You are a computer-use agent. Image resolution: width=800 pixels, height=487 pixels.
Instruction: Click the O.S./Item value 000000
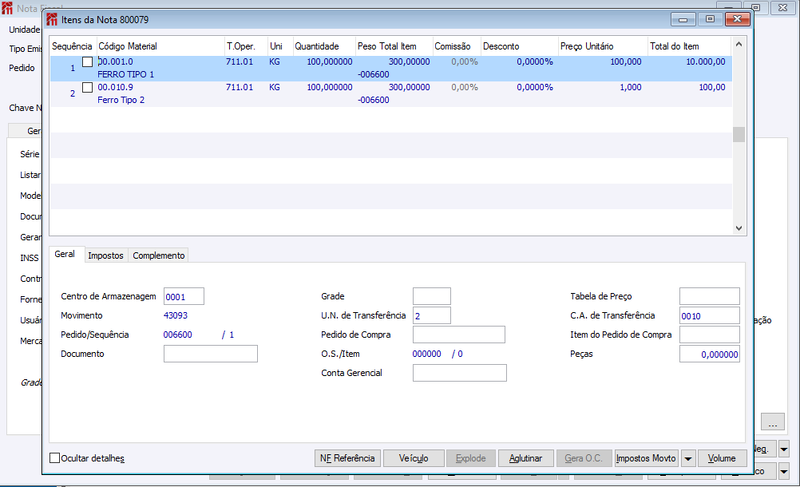427,354
